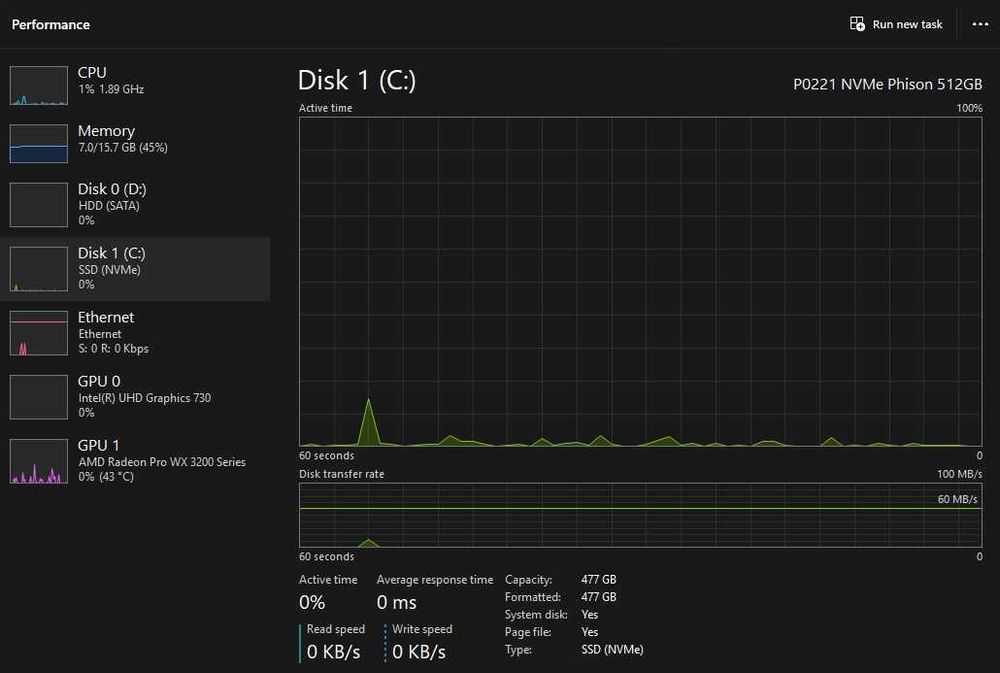The height and width of the screenshot is (673, 1000).
Task: Click the CPU label in the sidebar
Action: click(x=92, y=73)
